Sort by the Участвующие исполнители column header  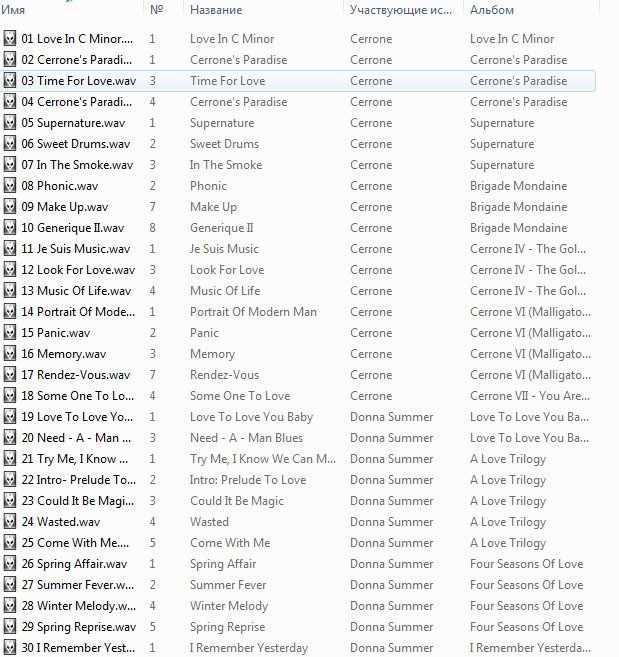tap(403, 10)
